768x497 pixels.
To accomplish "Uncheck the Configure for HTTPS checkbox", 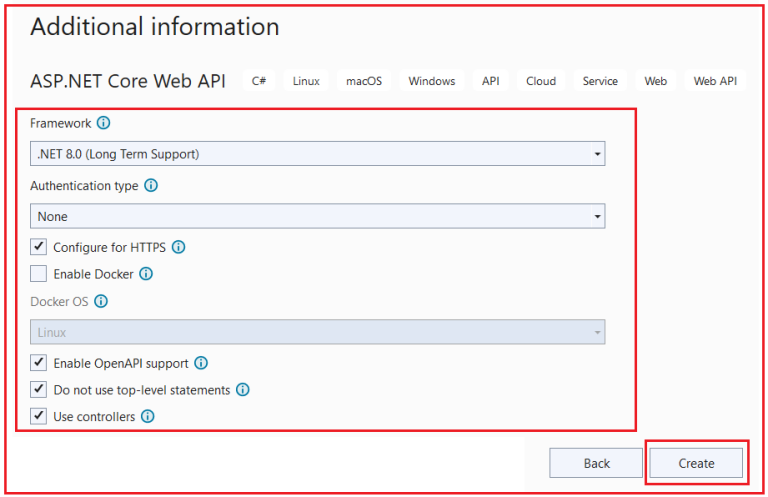I will 39,247.
